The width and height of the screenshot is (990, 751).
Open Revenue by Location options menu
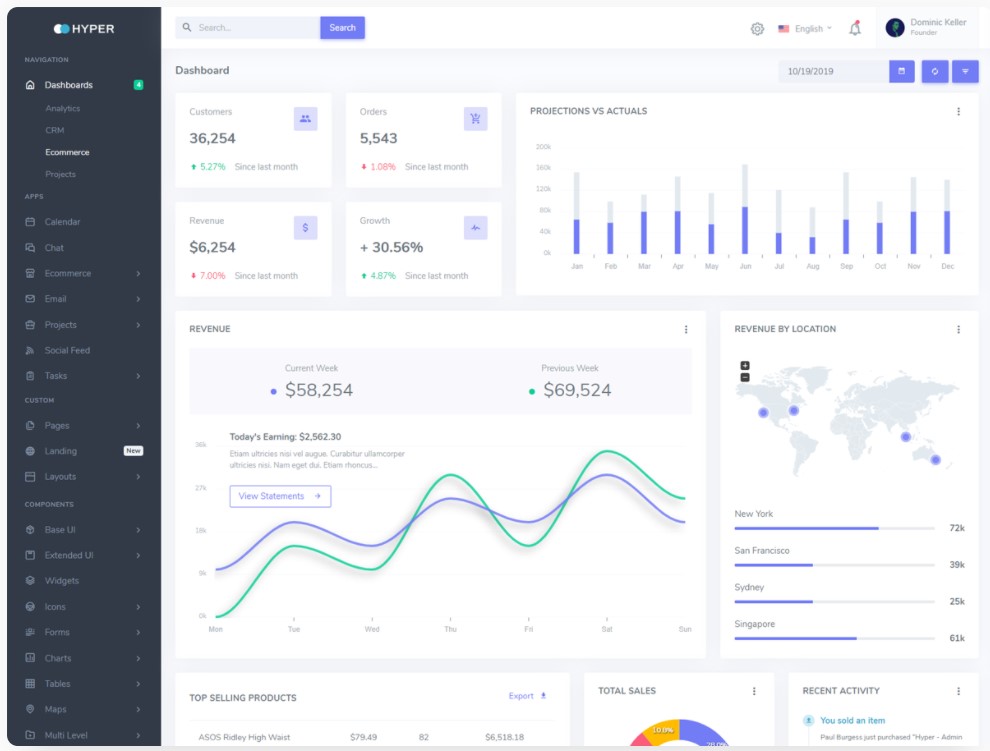(958, 329)
